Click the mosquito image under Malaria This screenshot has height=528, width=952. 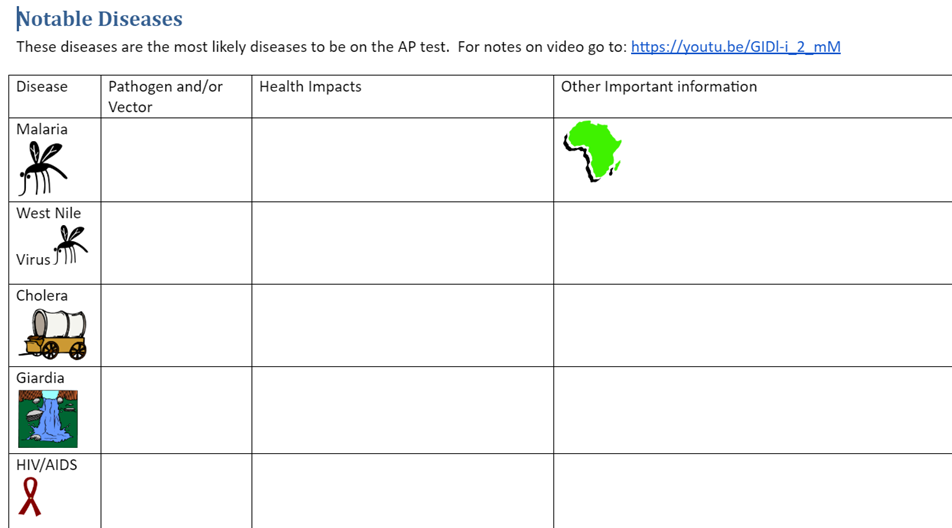42,168
